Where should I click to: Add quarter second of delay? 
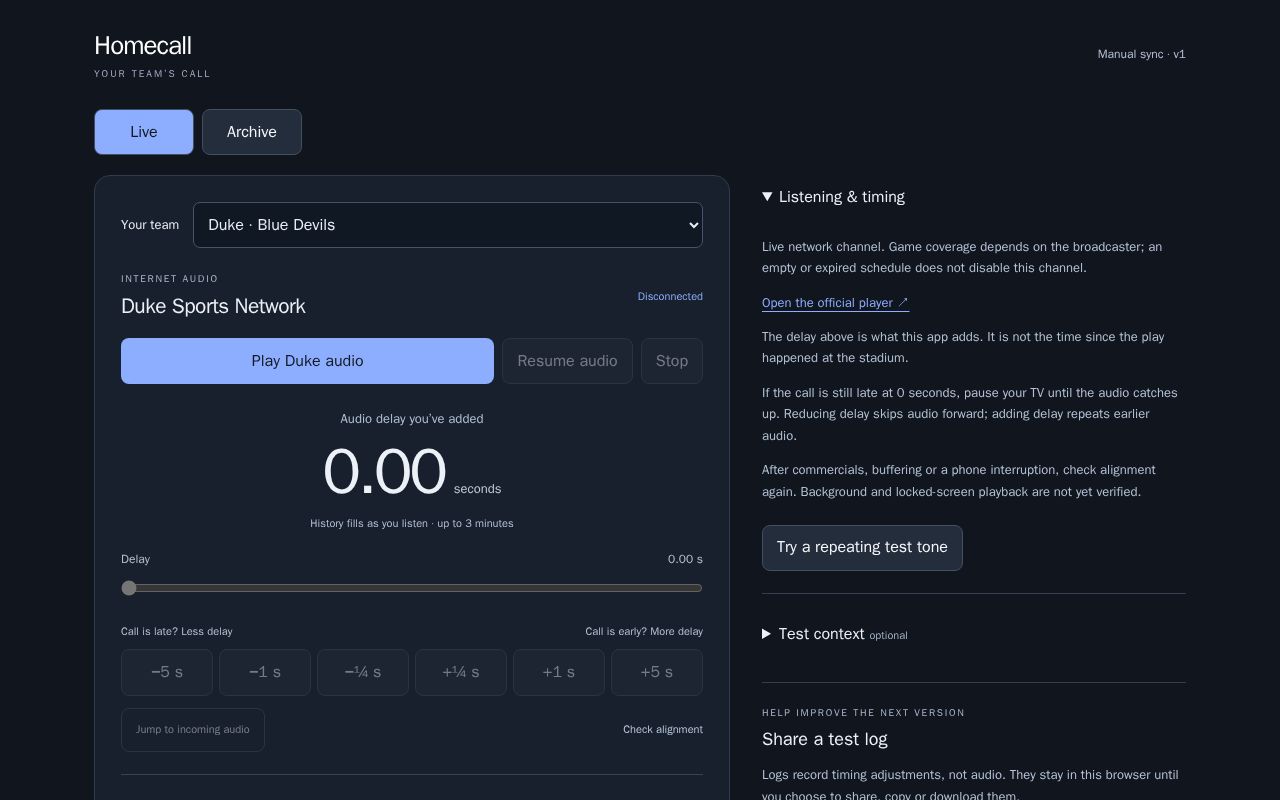[x=461, y=672]
